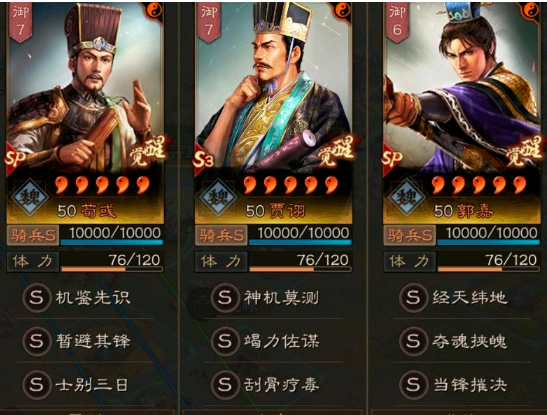Image resolution: width=547 pixels, height=415 pixels.
Task: Click the five-star rating row on 荀彧
Action: 102,185
